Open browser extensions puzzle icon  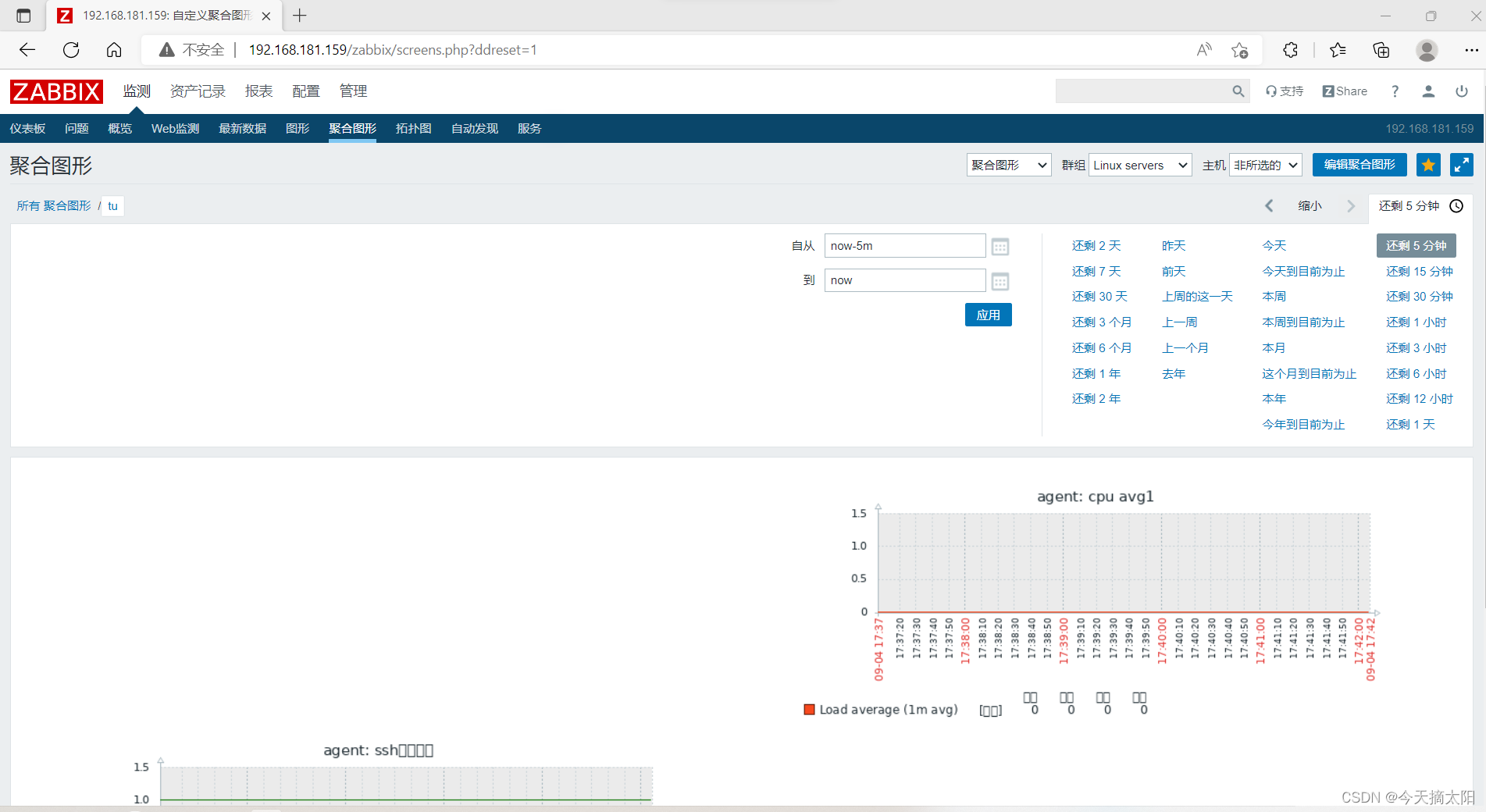click(1290, 50)
